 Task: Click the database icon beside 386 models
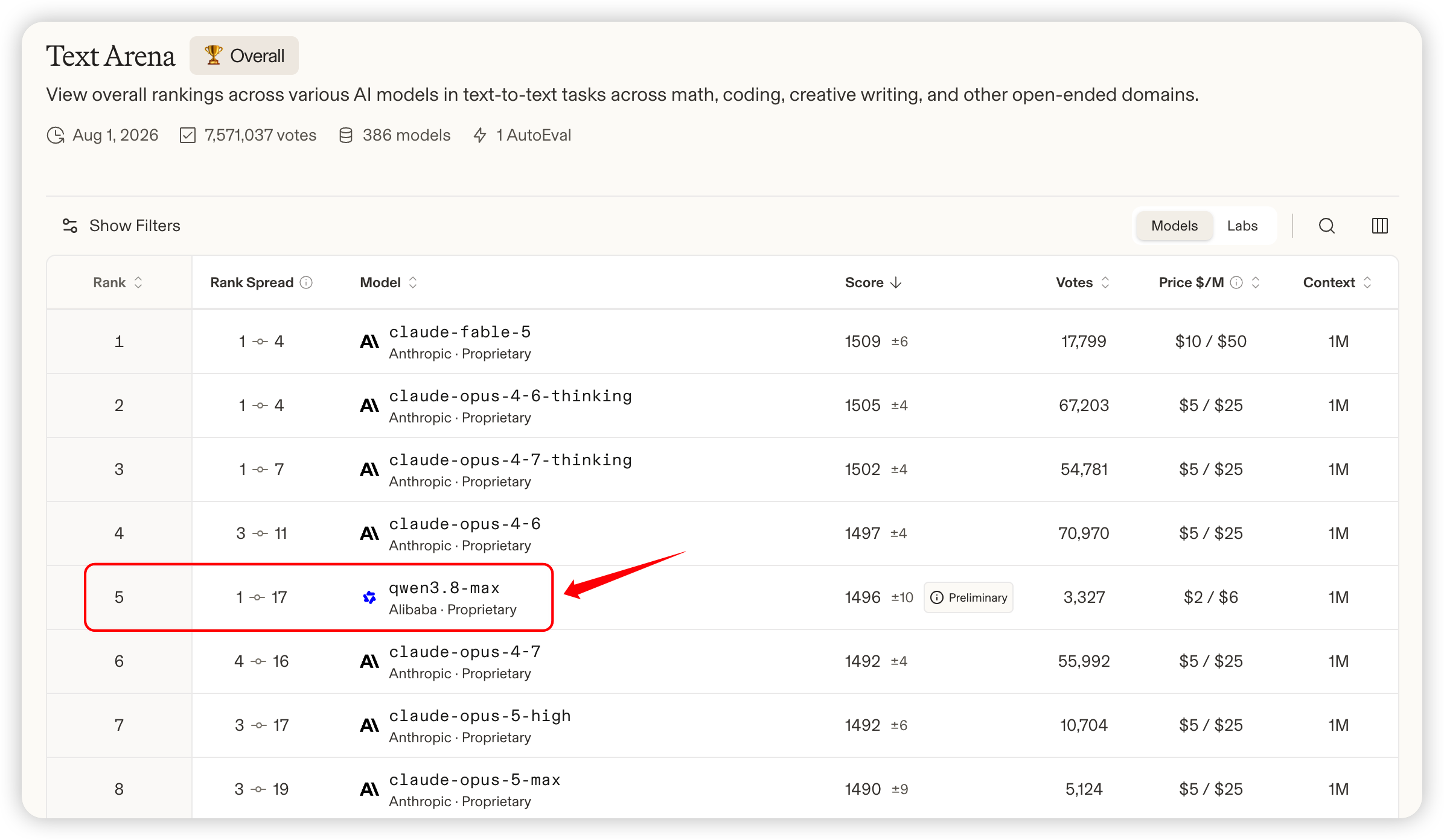click(346, 135)
